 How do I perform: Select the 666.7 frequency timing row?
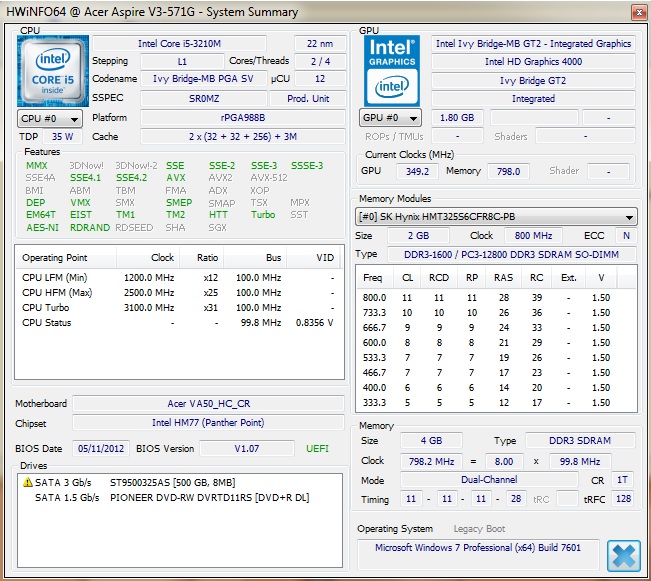(496, 328)
